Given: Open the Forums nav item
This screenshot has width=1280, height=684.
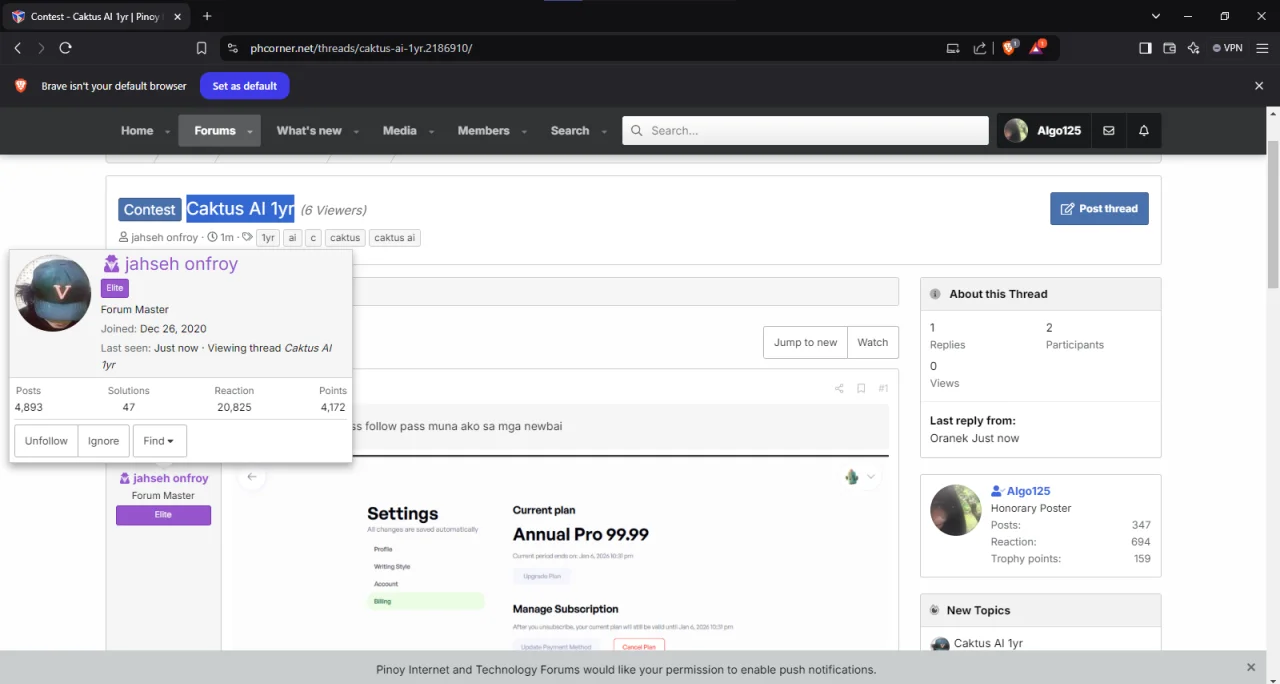Looking at the screenshot, I should click(x=215, y=131).
